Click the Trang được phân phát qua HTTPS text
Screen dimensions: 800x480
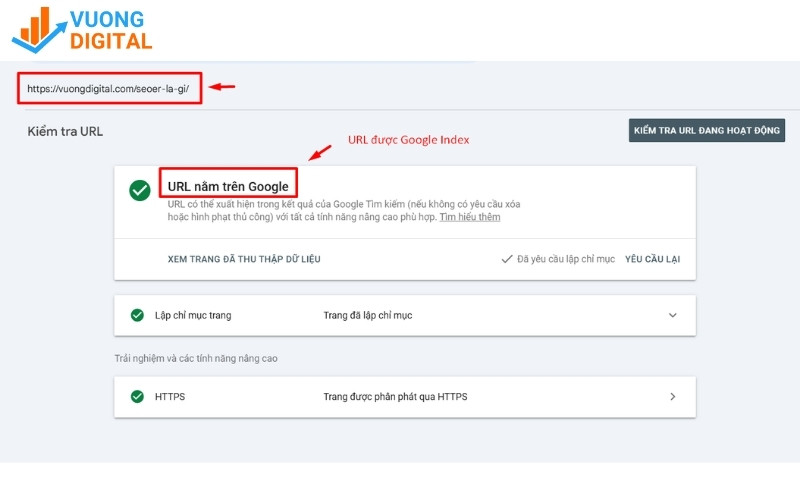[395, 396]
